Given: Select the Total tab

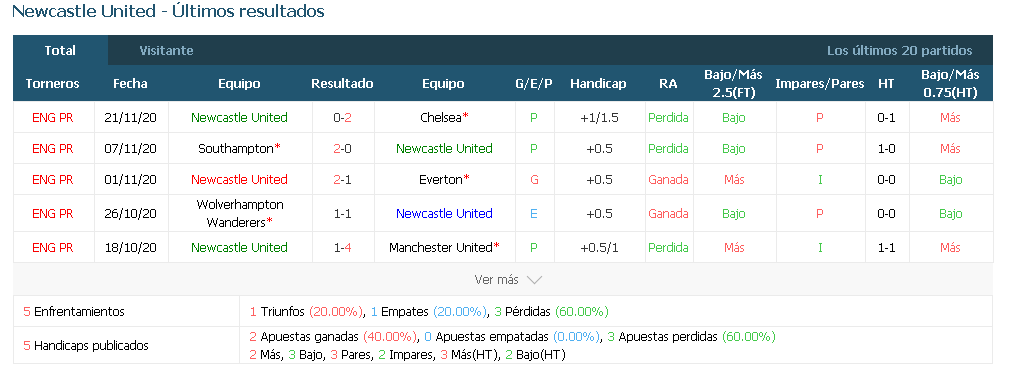Looking at the screenshot, I should [60, 50].
